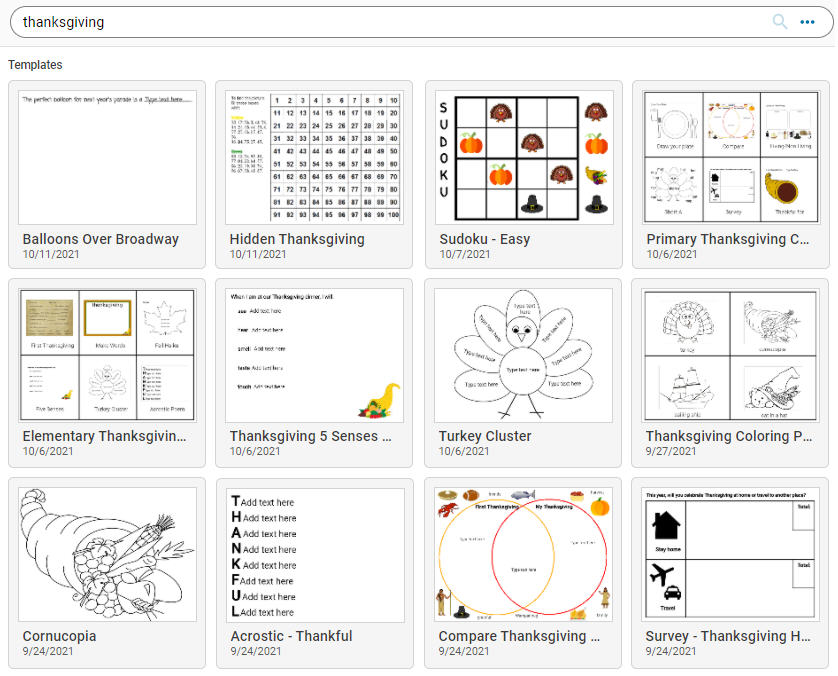Screen dimensions: 838x676
Task: Click the 9/24/2021 date under Acrostic - Thankful
Action: pos(255,651)
